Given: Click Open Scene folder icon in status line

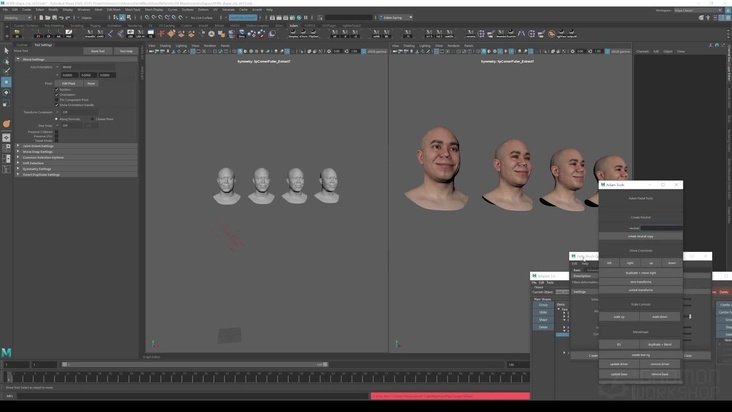Looking at the screenshot, I should [x=48, y=18].
